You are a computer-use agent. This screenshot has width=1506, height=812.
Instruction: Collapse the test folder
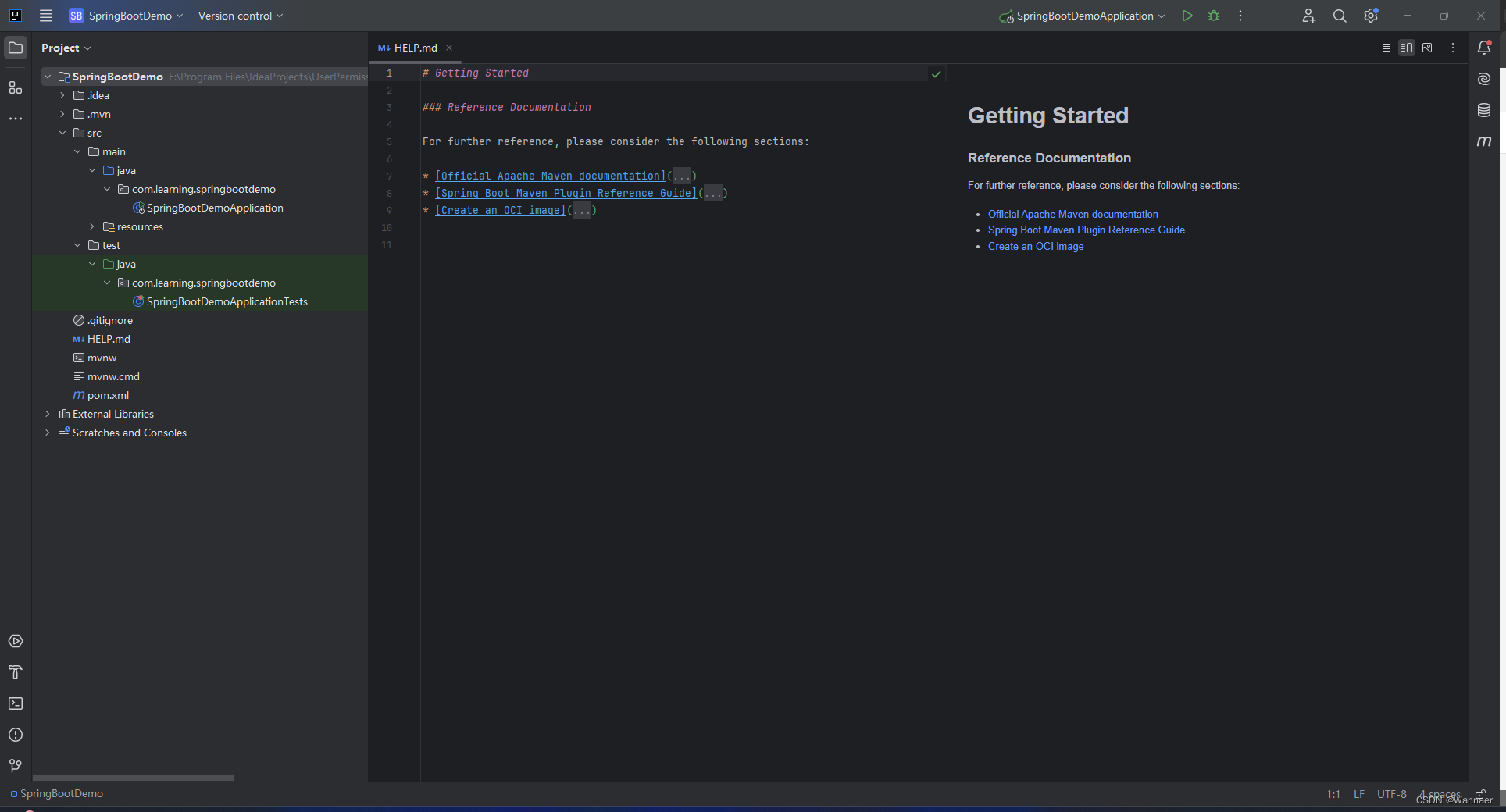(x=77, y=245)
